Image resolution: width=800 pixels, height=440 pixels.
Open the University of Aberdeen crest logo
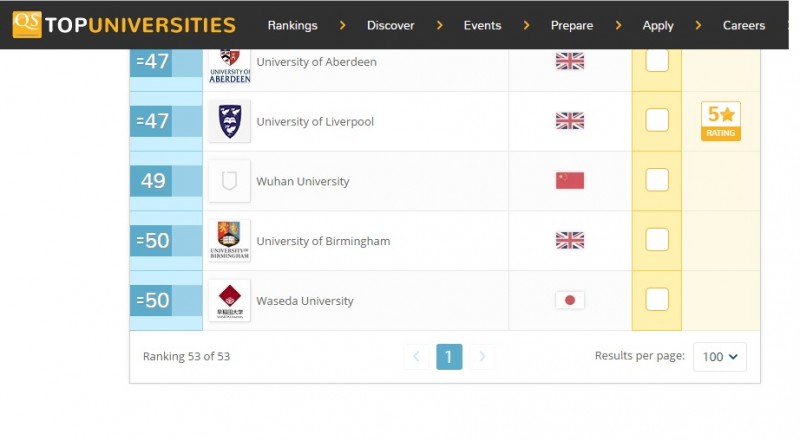pos(230,66)
